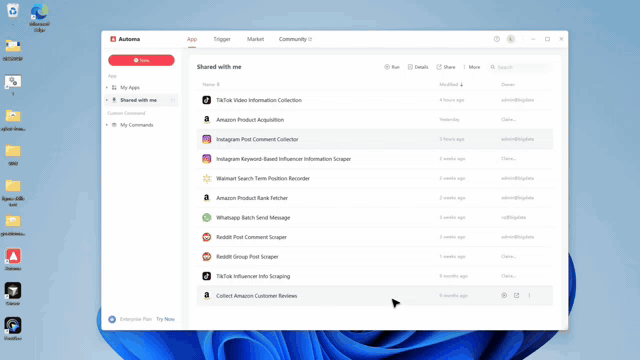The height and width of the screenshot is (360, 640).
Task: Click Share in the toolbar
Action: [446, 67]
